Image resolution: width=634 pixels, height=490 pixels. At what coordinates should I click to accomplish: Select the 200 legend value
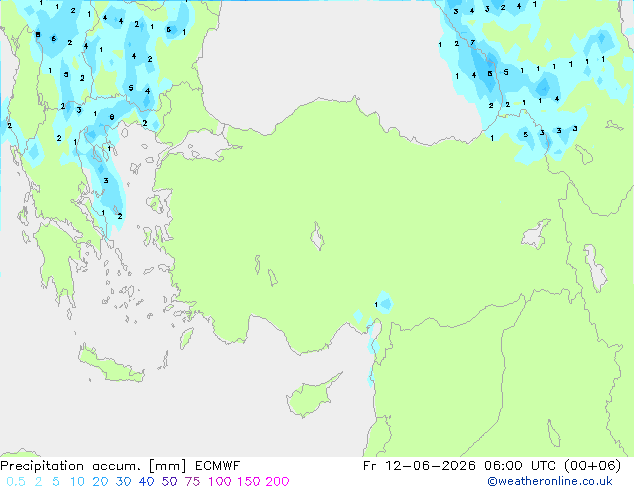(277, 482)
